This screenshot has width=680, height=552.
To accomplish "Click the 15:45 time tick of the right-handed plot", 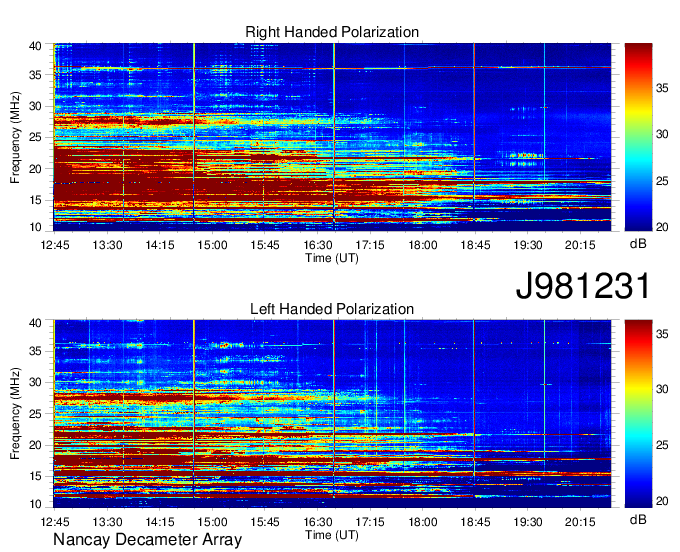I will [x=265, y=245].
